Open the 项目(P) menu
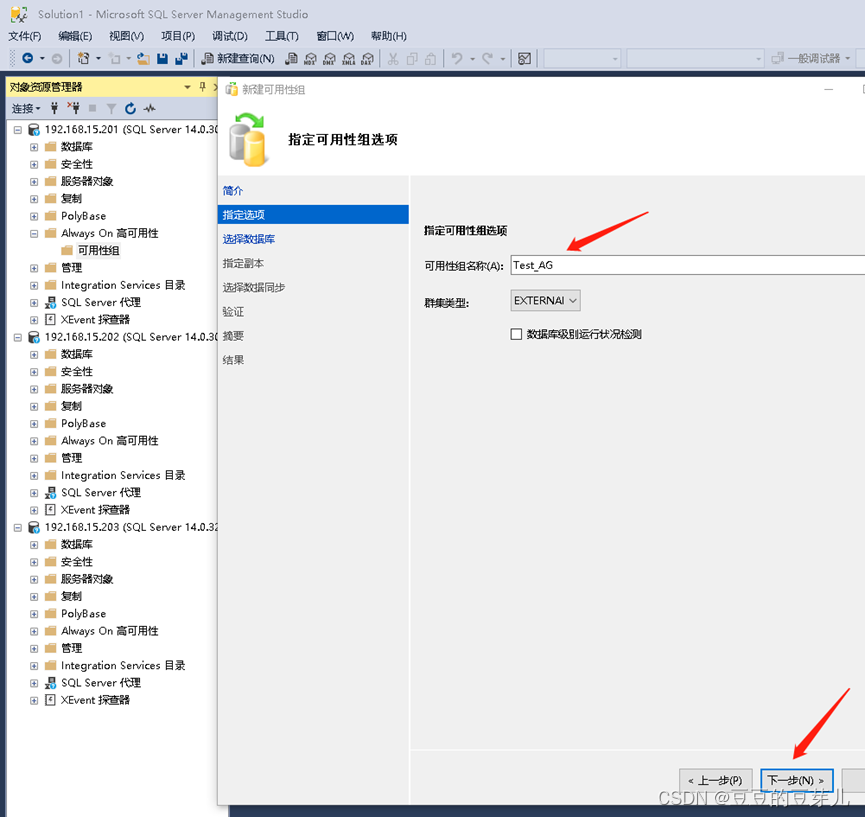 (178, 36)
